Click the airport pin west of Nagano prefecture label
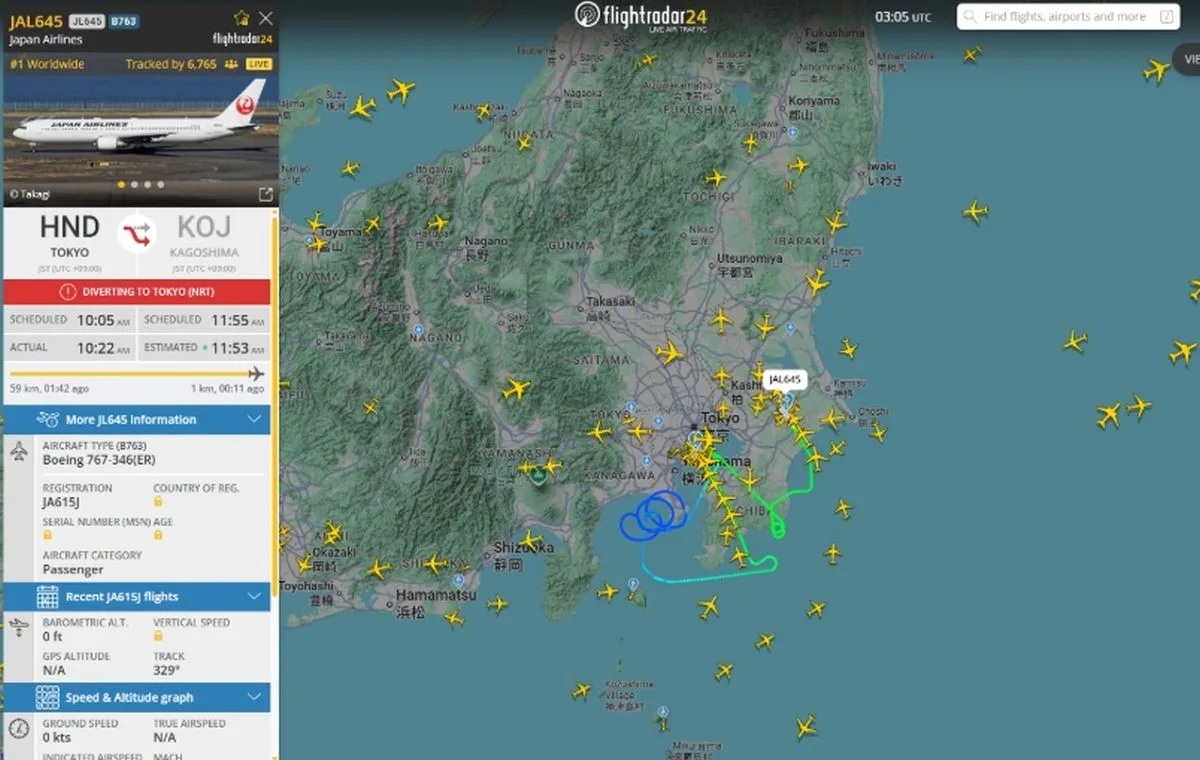Screen dimensions: 1200x760 point(418,330)
